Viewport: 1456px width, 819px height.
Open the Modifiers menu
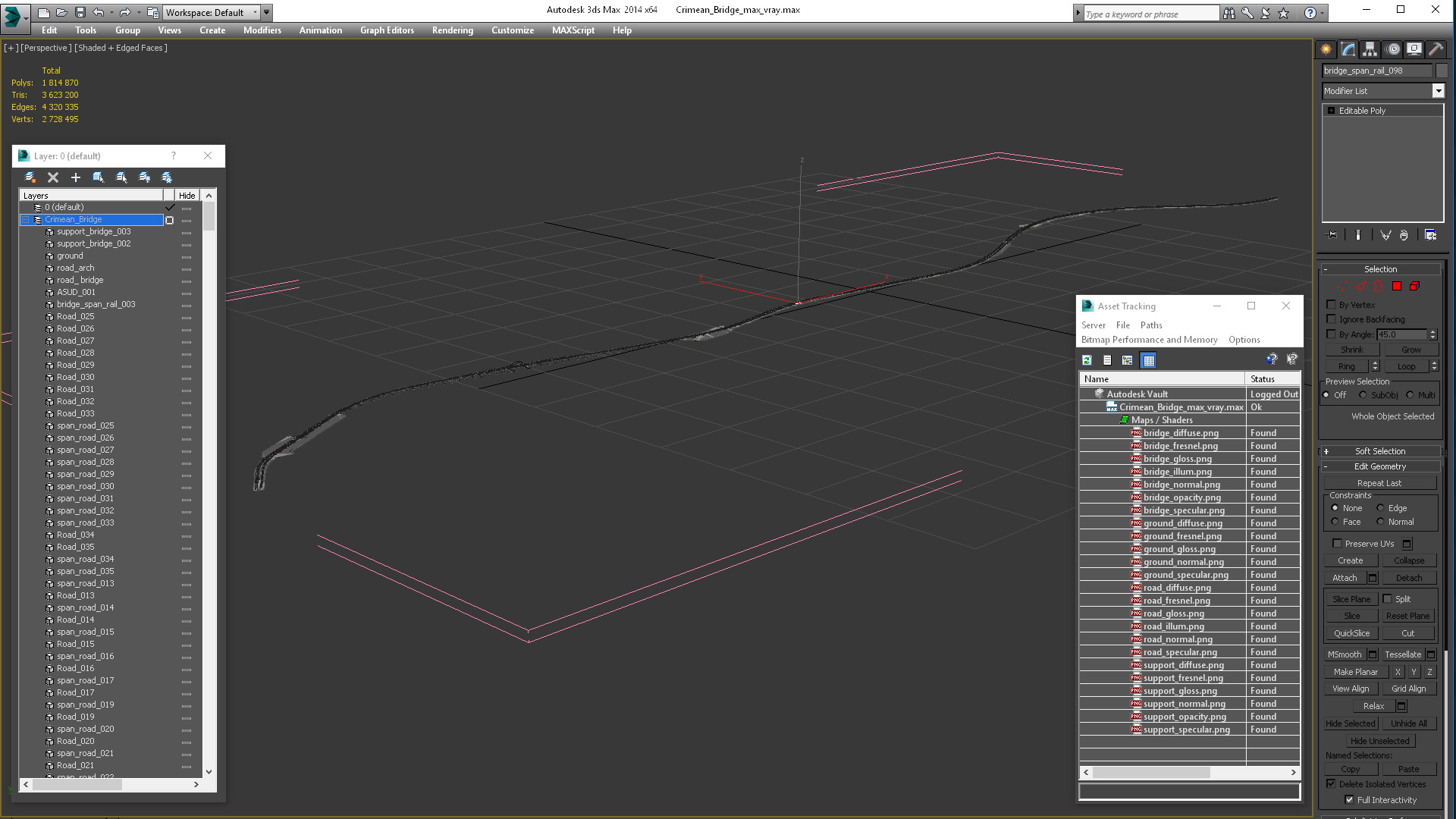point(262,30)
